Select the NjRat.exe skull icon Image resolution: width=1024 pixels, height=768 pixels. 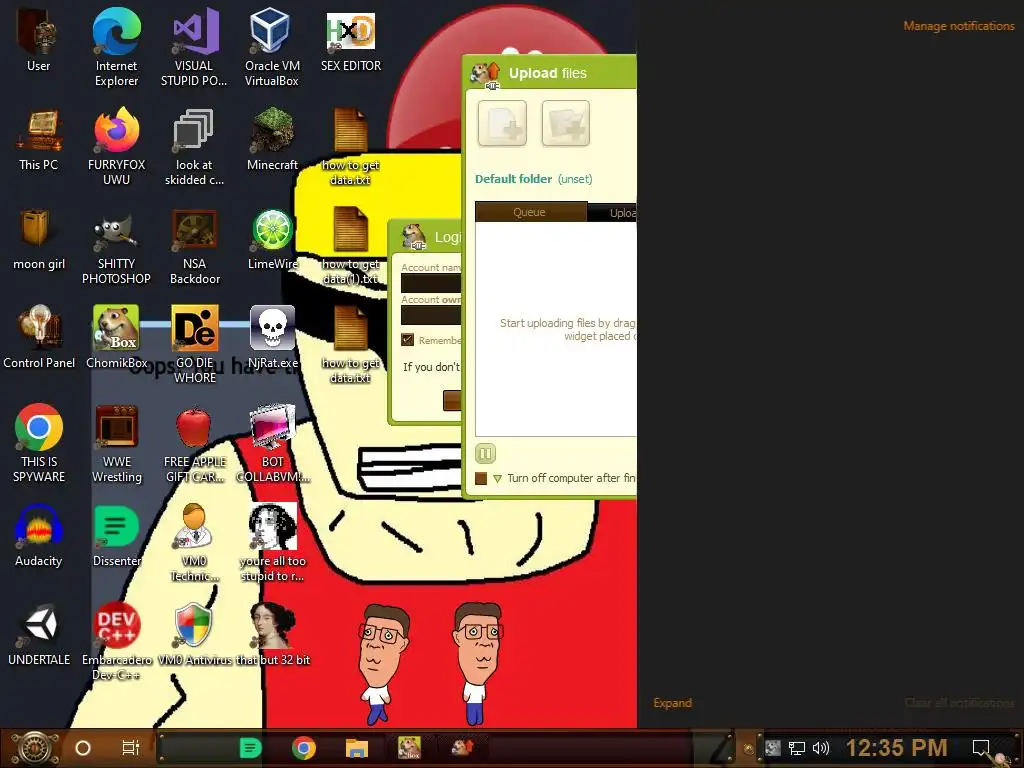tap(272, 338)
